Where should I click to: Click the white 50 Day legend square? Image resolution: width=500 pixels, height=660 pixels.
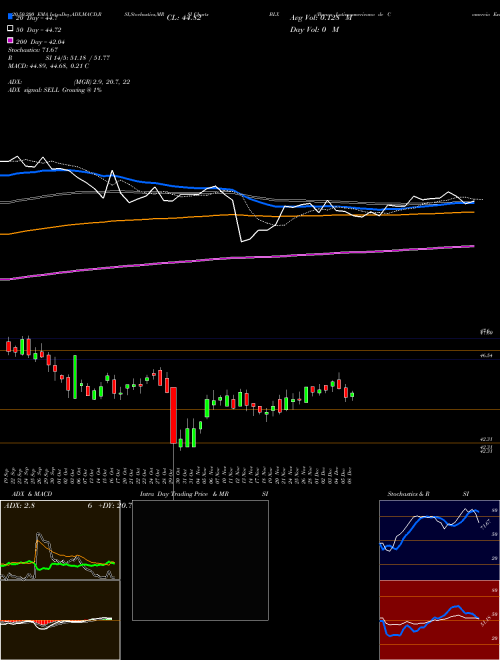coord(10,29)
